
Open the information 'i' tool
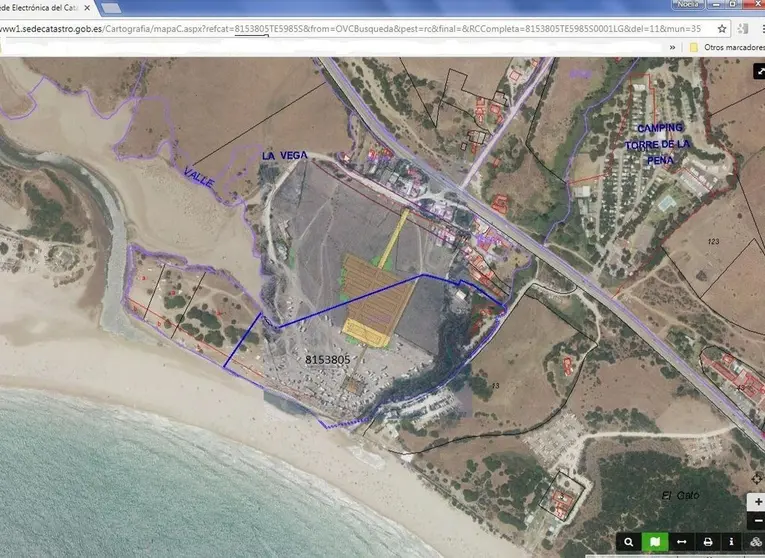[x=731, y=541]
